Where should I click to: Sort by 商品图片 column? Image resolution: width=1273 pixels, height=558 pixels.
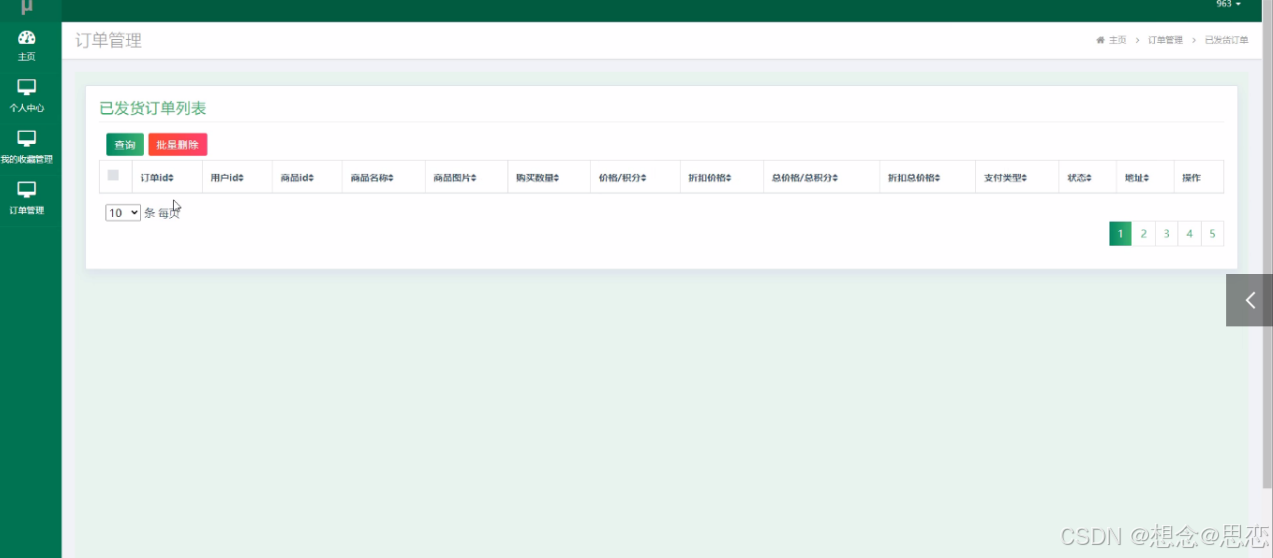[x=455, y=177]
